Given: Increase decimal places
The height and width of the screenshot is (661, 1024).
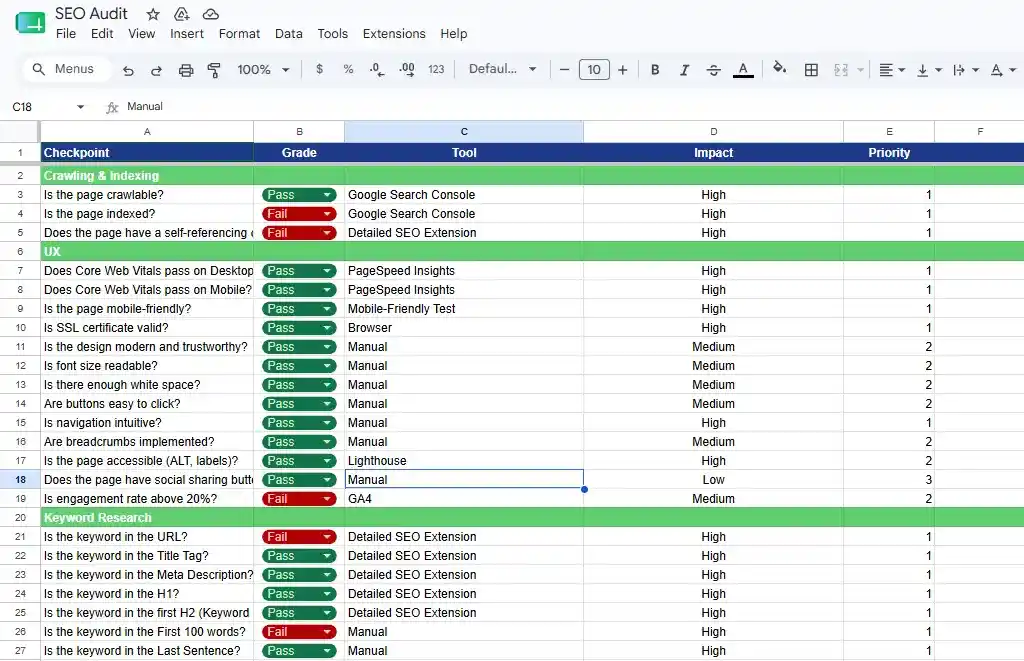Looking at the screenshot, I should coord(407,69).
